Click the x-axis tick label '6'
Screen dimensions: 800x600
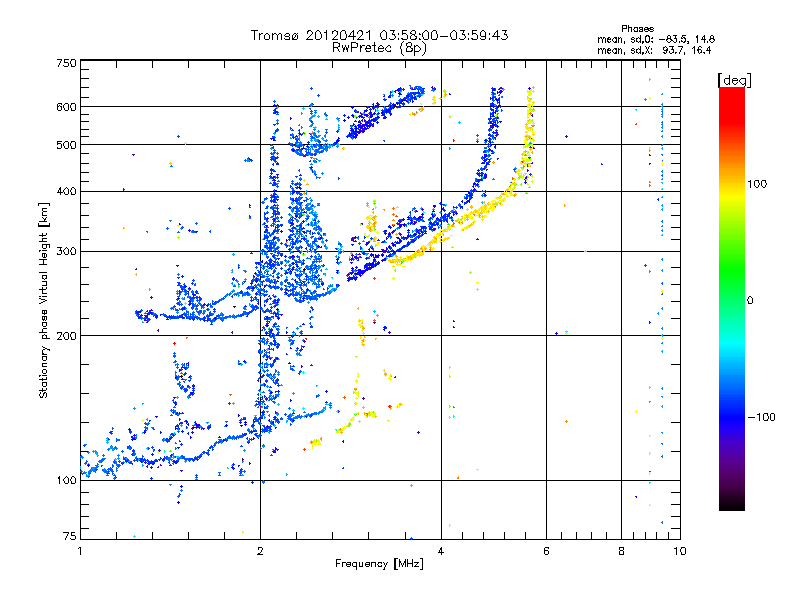point(546,551)
